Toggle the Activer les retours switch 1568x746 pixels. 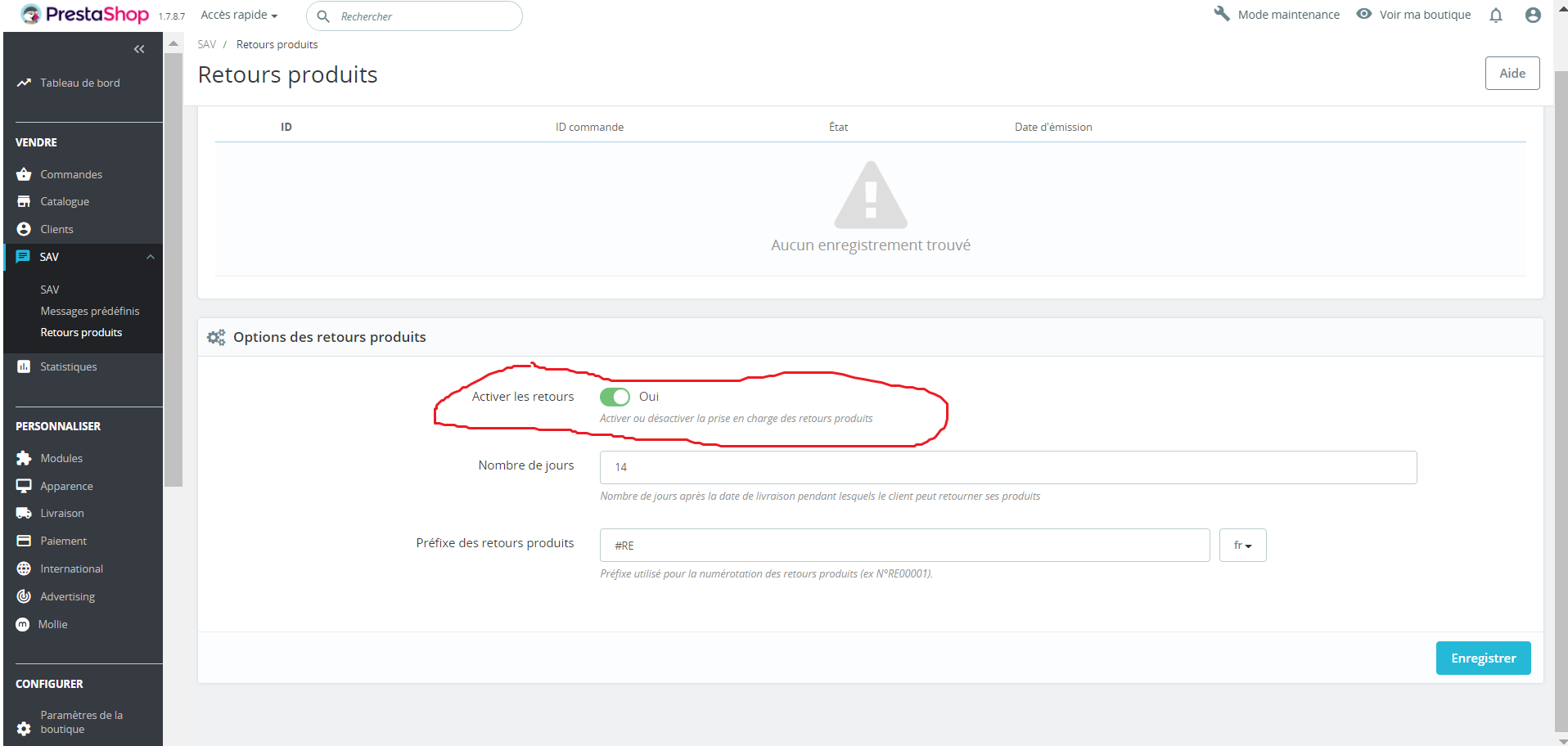615,397
